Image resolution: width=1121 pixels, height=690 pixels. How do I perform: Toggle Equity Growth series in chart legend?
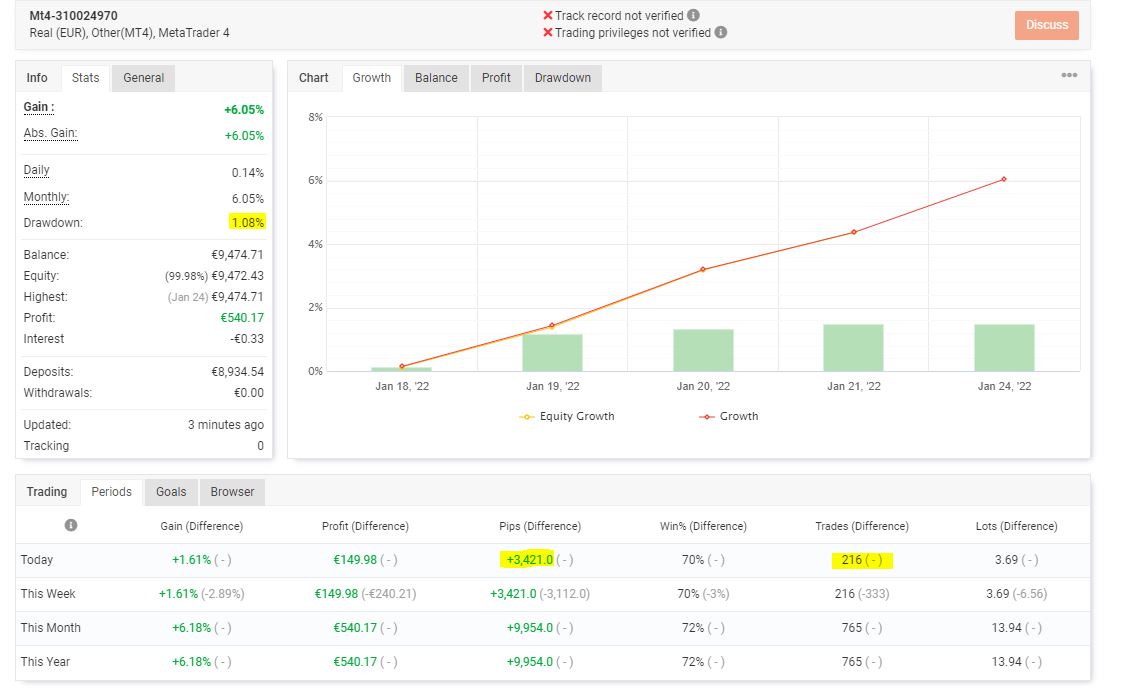point(567,416)
